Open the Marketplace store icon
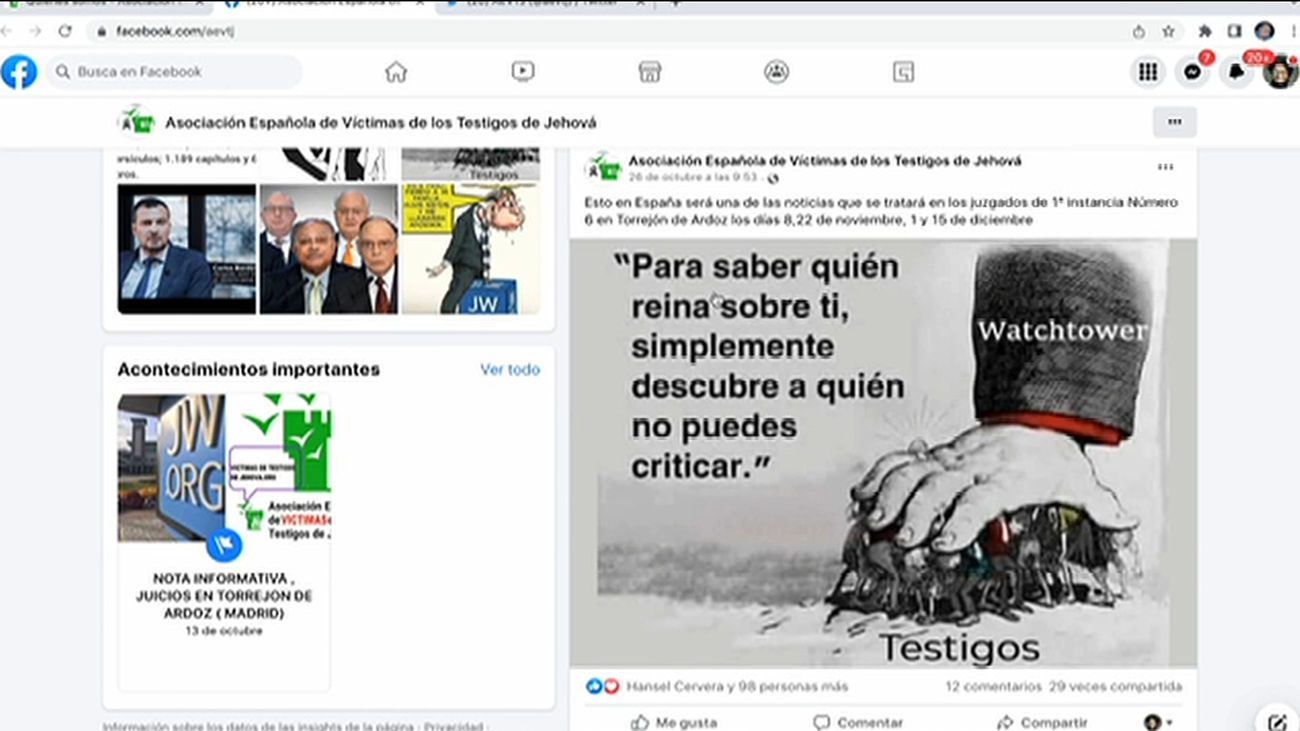This screenshot has width=1300, height=731. 649,72
